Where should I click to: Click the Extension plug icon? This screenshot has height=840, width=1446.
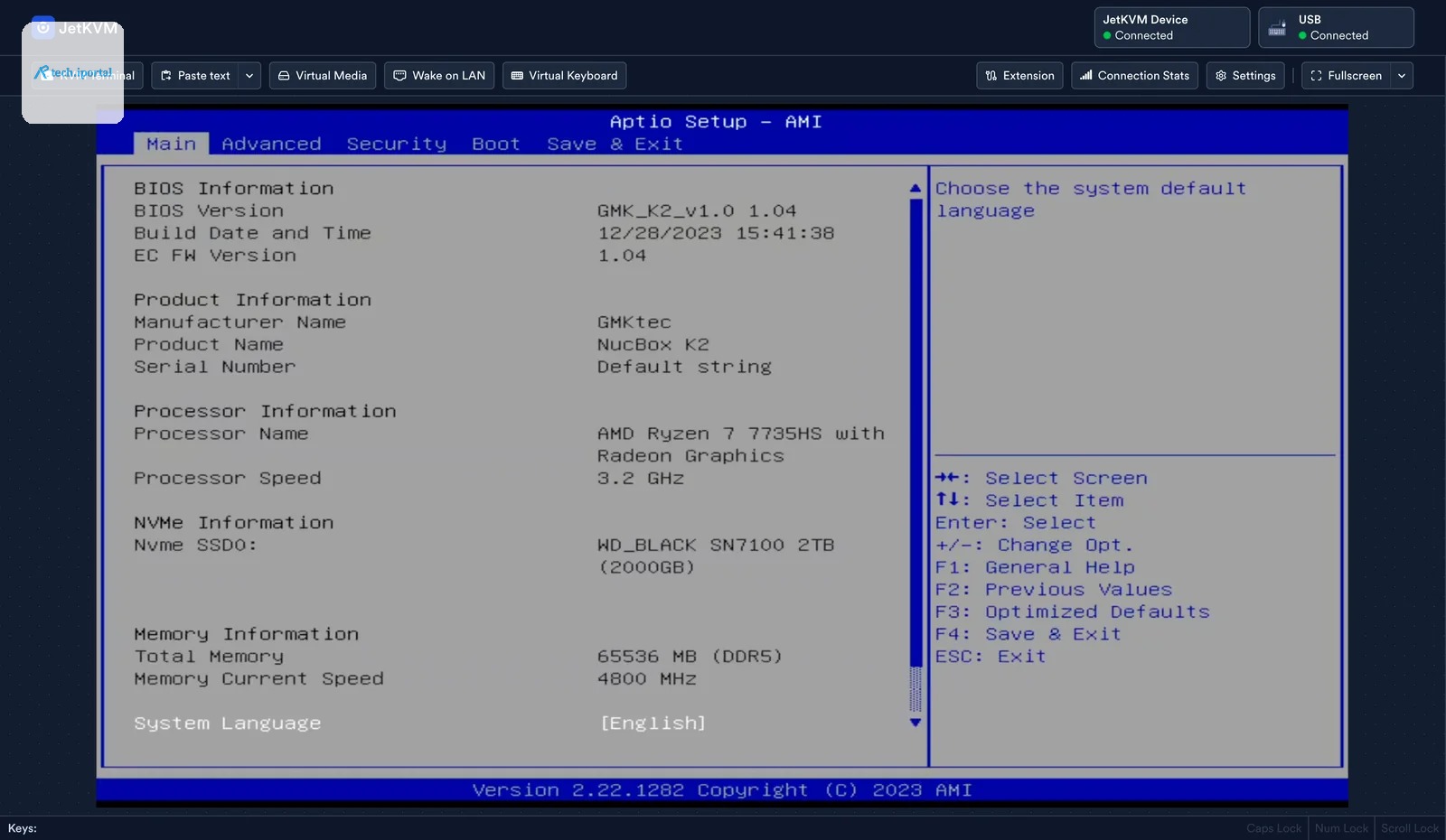point(991,76)
